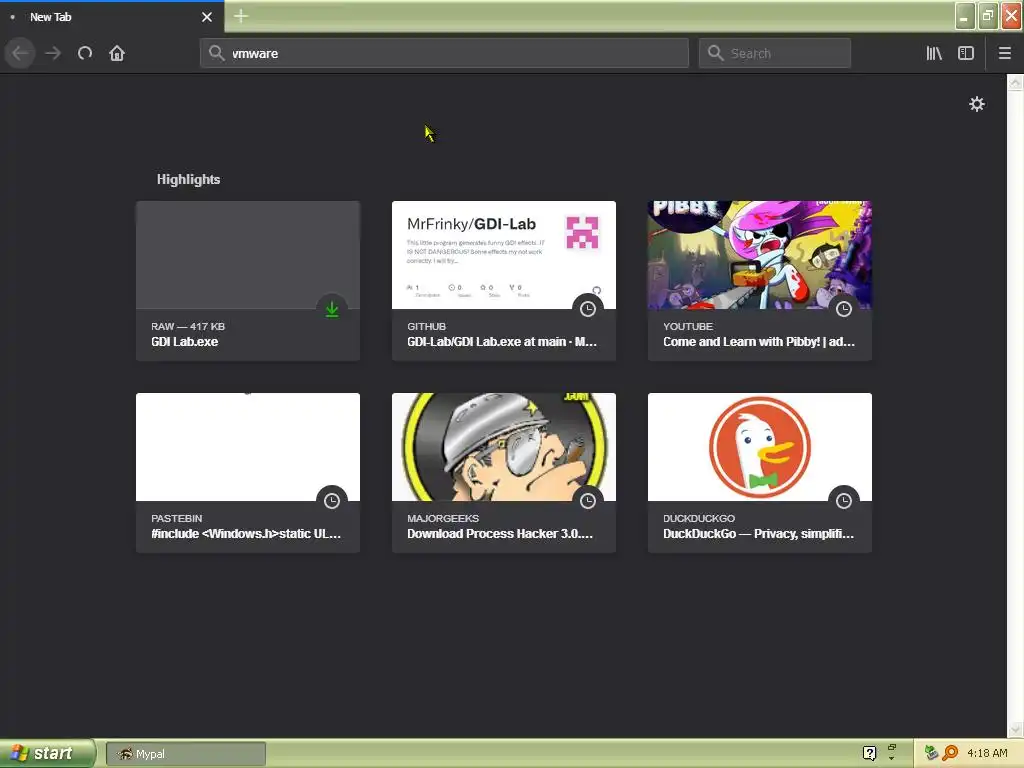Viewport: 1024px width, 768px height.
Task: Open the DuckDuckGo logo thumbnail
Action: tap(760, 447)
